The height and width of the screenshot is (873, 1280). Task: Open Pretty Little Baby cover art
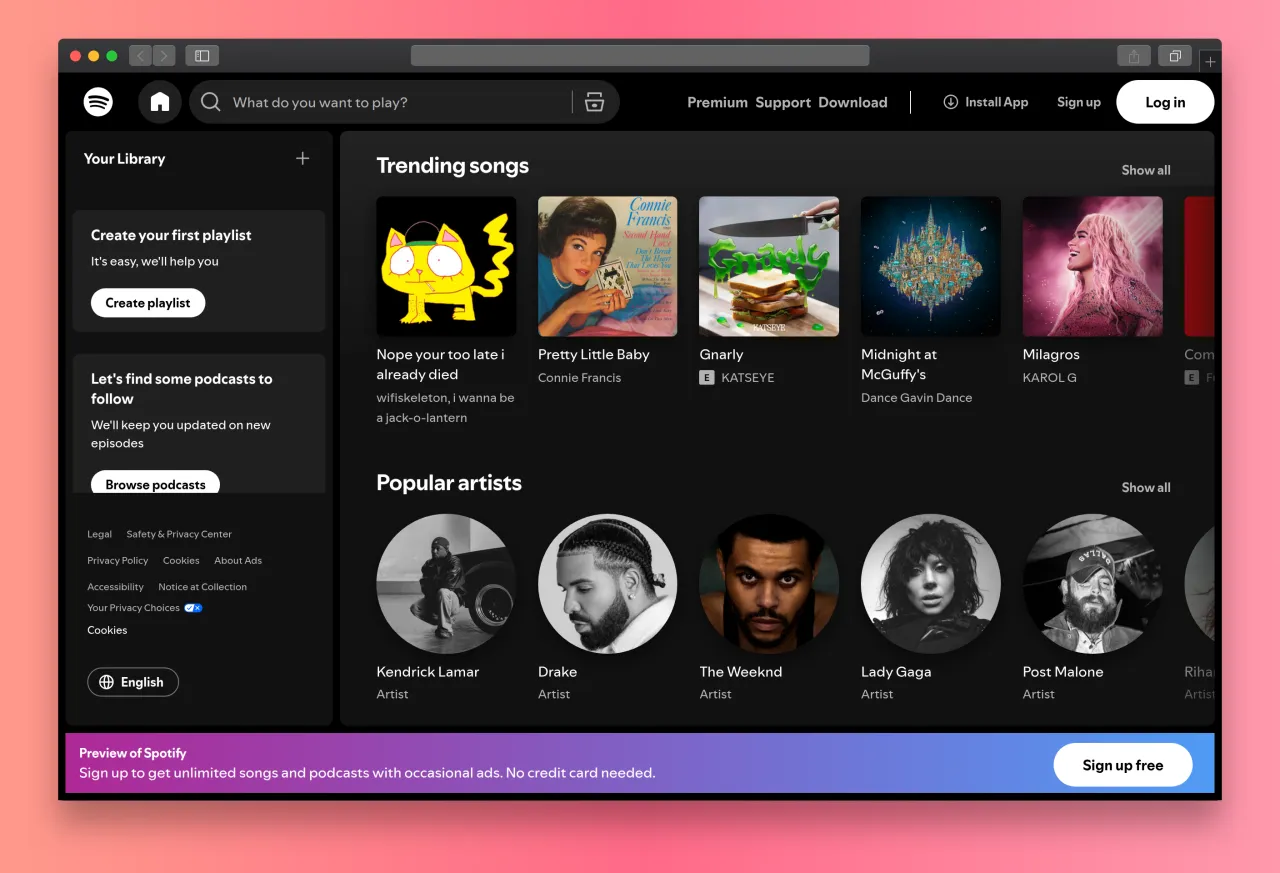(x=608, y=266)
